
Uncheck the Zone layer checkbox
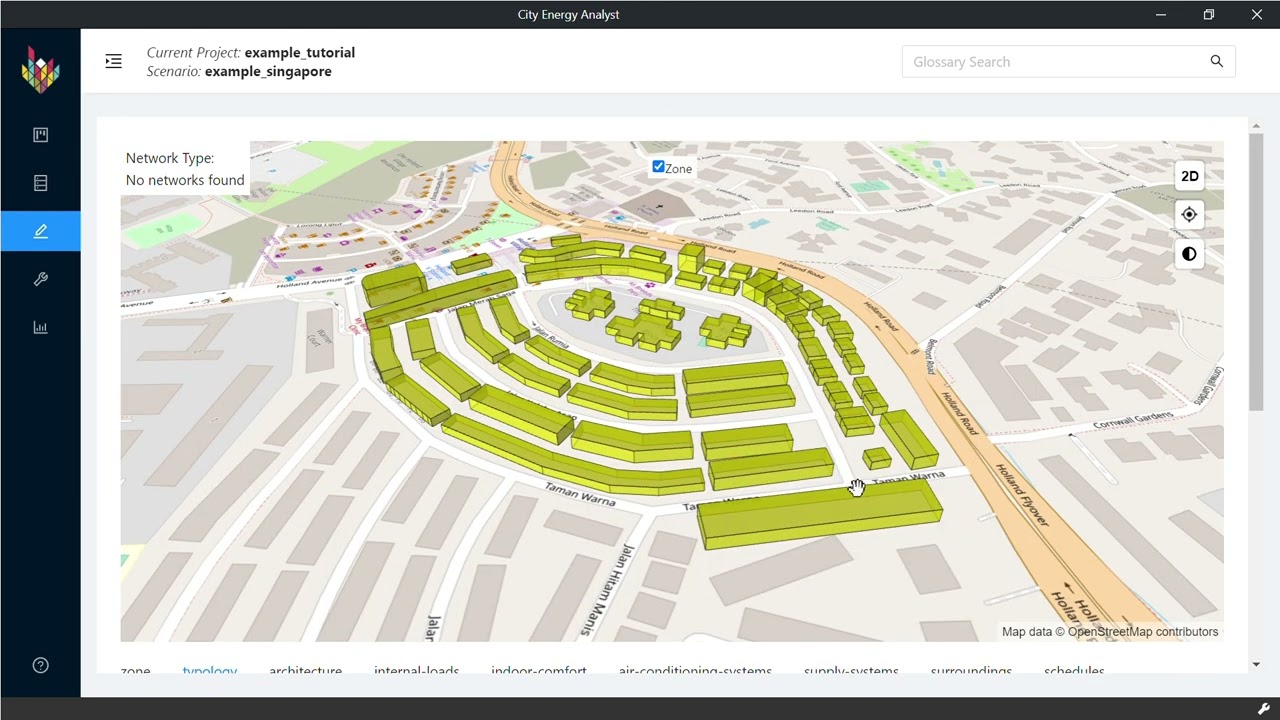pos(658,167)
